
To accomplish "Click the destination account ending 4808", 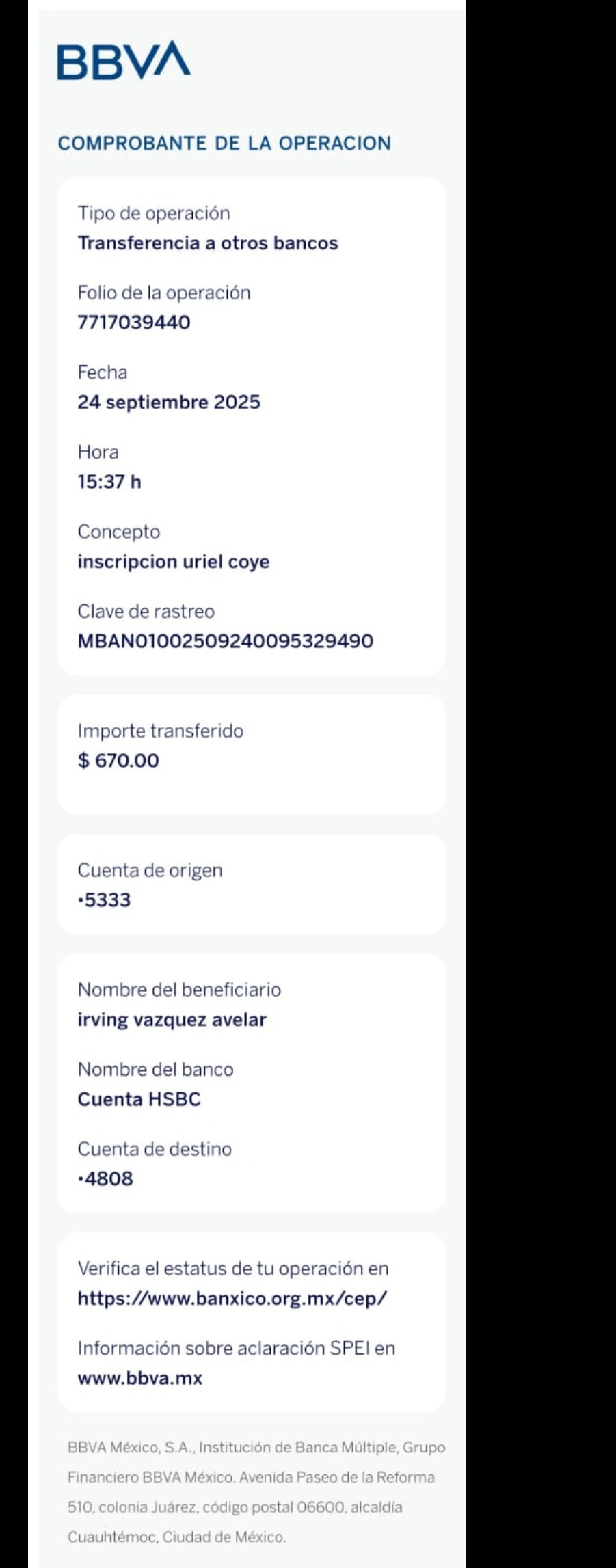I will 106,1178.
